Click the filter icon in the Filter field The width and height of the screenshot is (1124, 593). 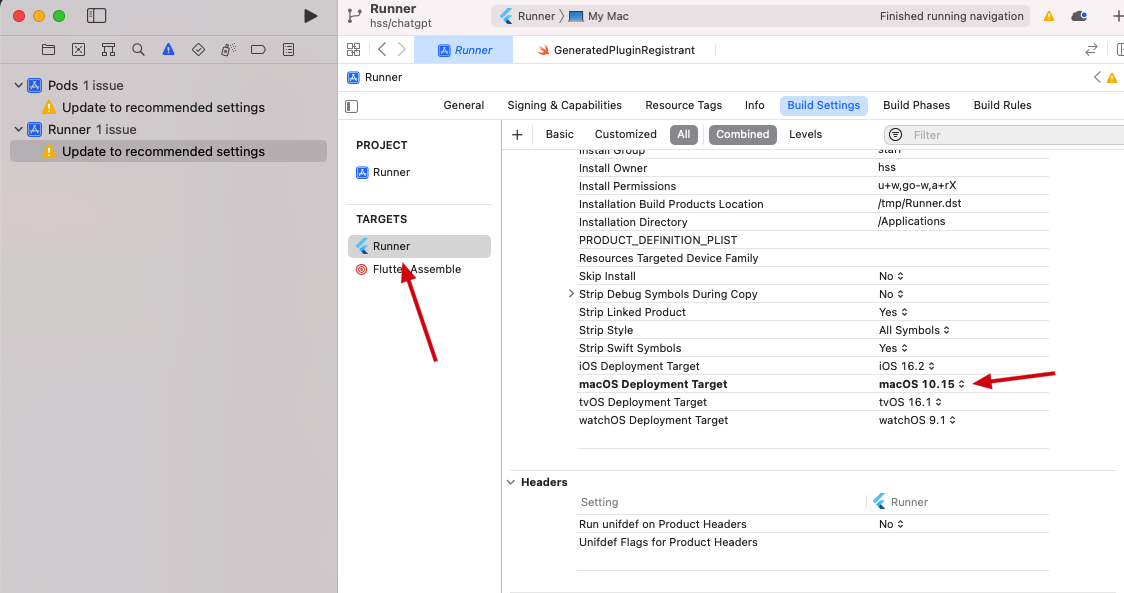tap(895, 135)
